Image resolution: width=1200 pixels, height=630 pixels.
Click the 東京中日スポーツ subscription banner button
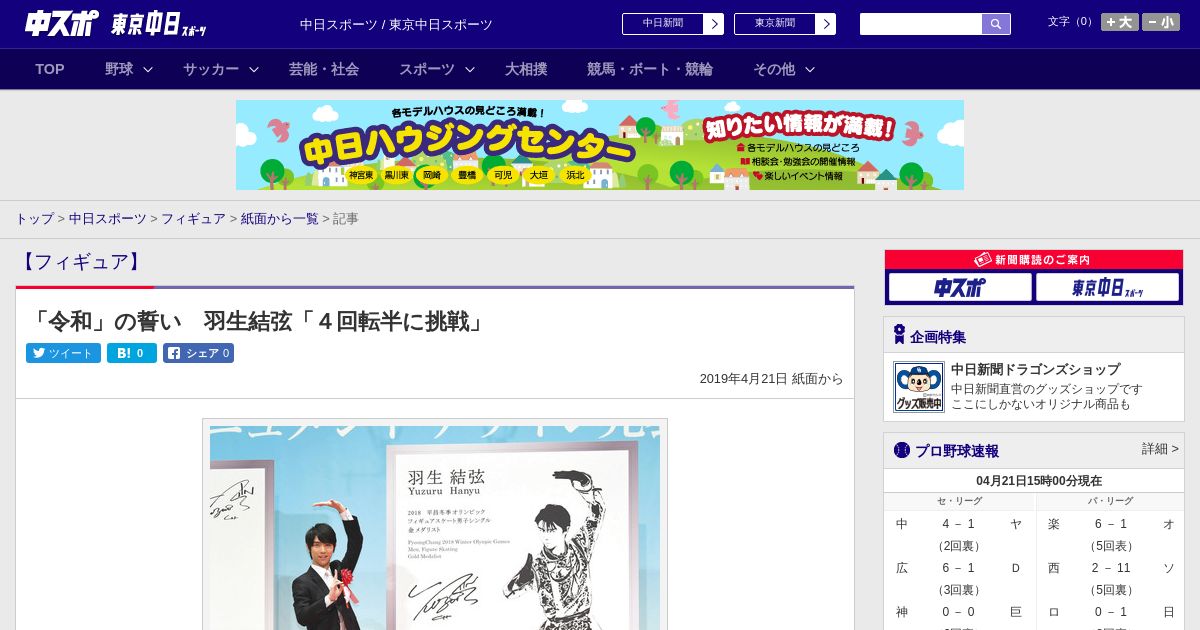point(1108,287)
